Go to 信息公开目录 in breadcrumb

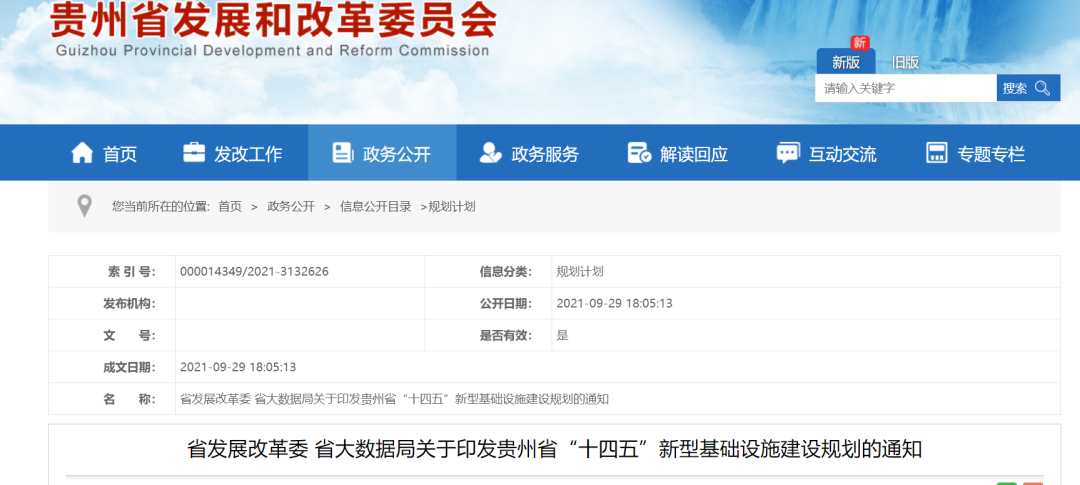coord(375,207)
